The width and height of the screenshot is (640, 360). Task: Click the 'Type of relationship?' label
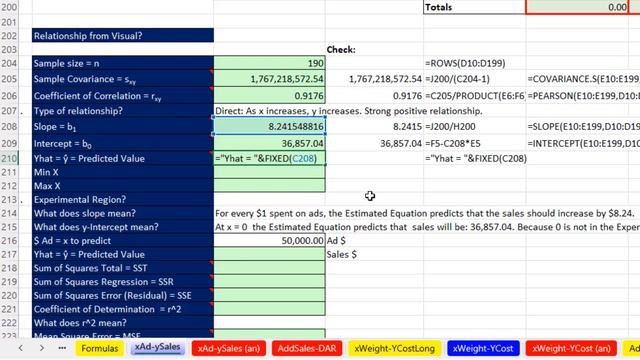coord(78,111)
